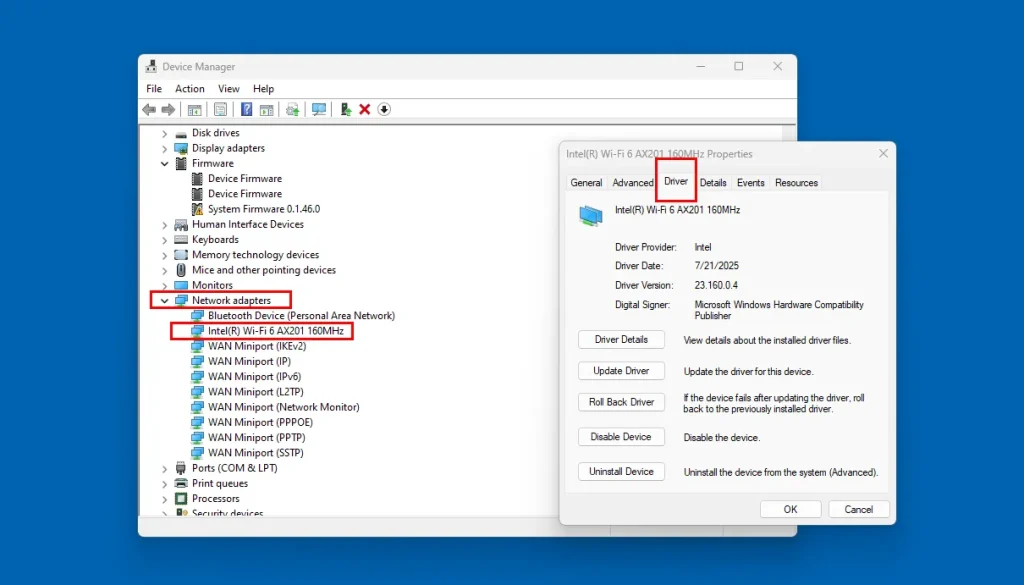Click the Show/Hide Action Pane toolbar icon
This screenshot has height=585, width=1024.
[x=266, y=110]
